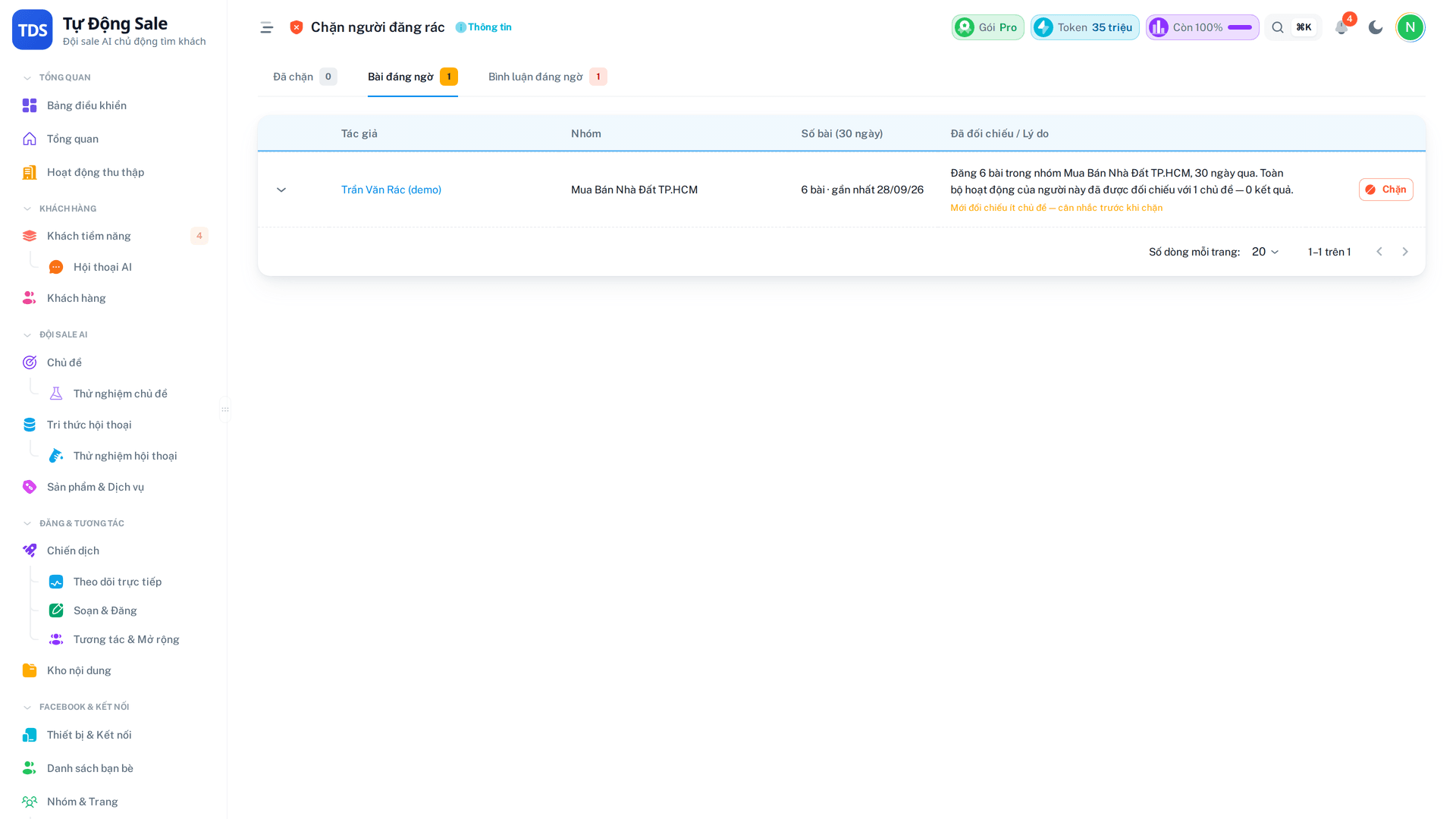Open Chủ đề target icon
Screen dimensions: 1456x819
coord(30,362)
